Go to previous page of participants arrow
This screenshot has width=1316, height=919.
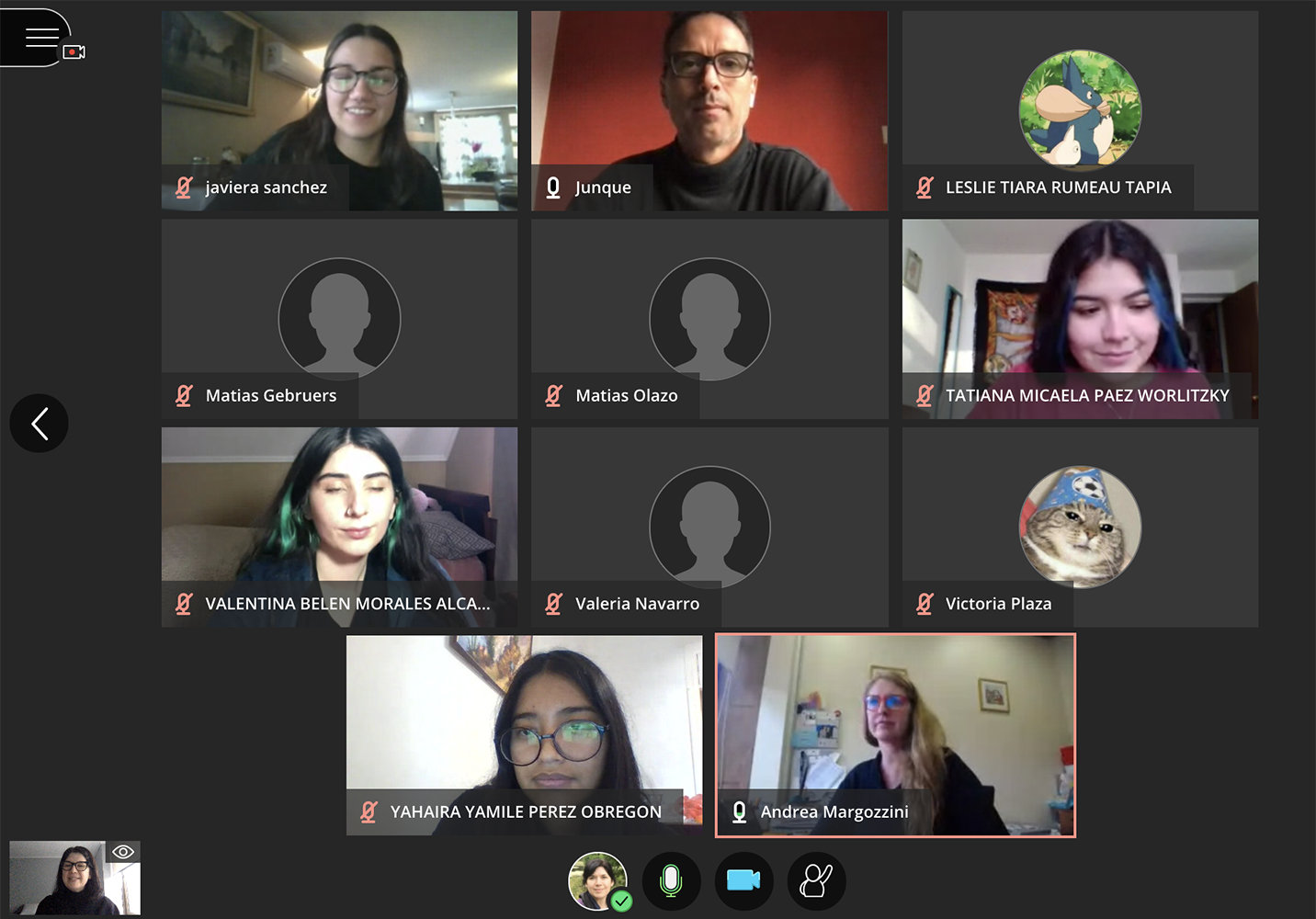coord(40,424)
